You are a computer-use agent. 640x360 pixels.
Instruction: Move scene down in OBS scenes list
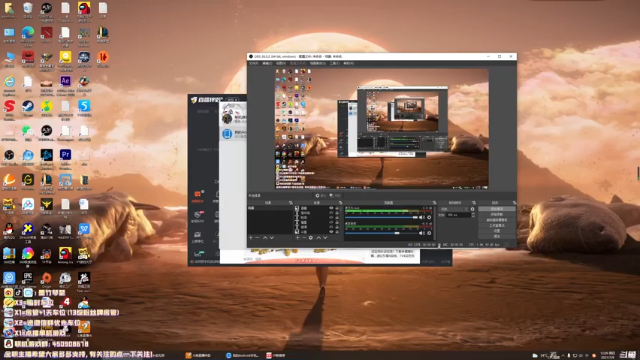pyautogui.click(x=272, y=238)
